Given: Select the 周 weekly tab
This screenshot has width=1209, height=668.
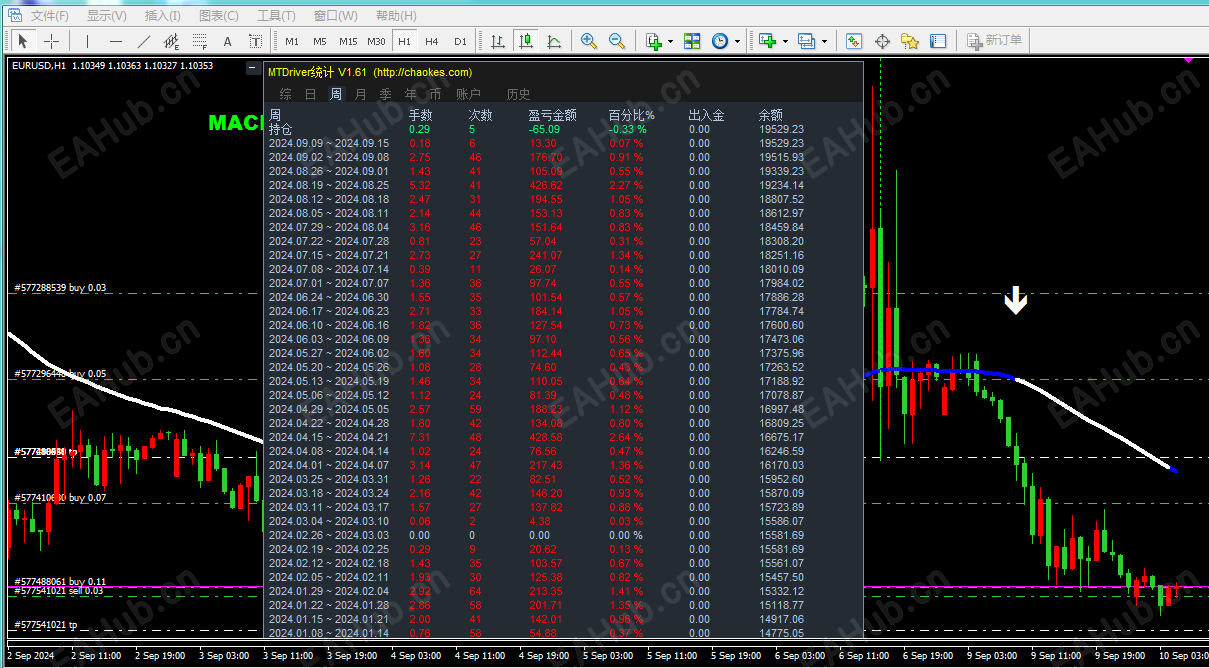Looking at the screenshot, I should click(336, 94).
